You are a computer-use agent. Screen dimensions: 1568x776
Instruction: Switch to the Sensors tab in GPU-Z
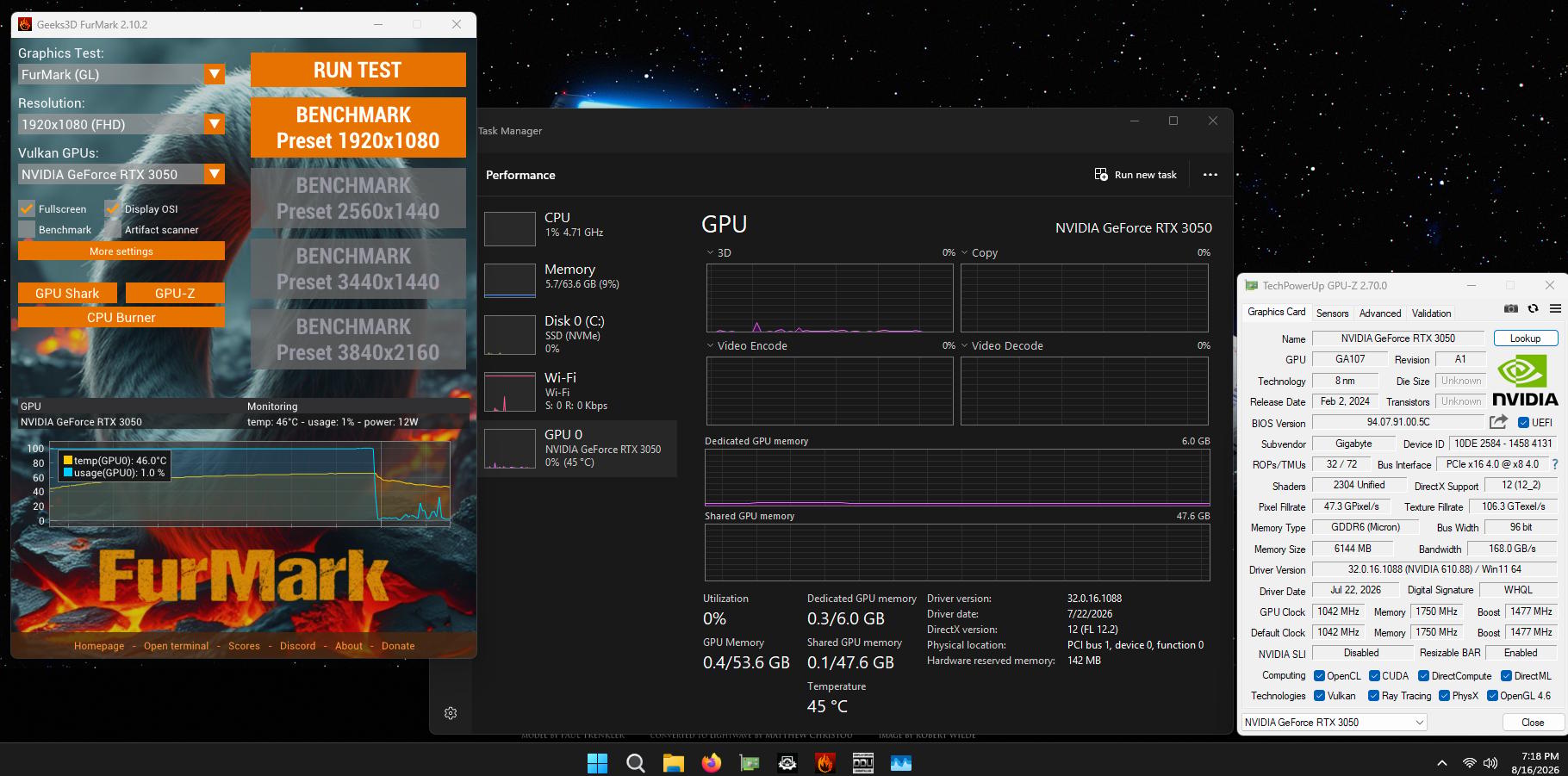click(1332, 314)
